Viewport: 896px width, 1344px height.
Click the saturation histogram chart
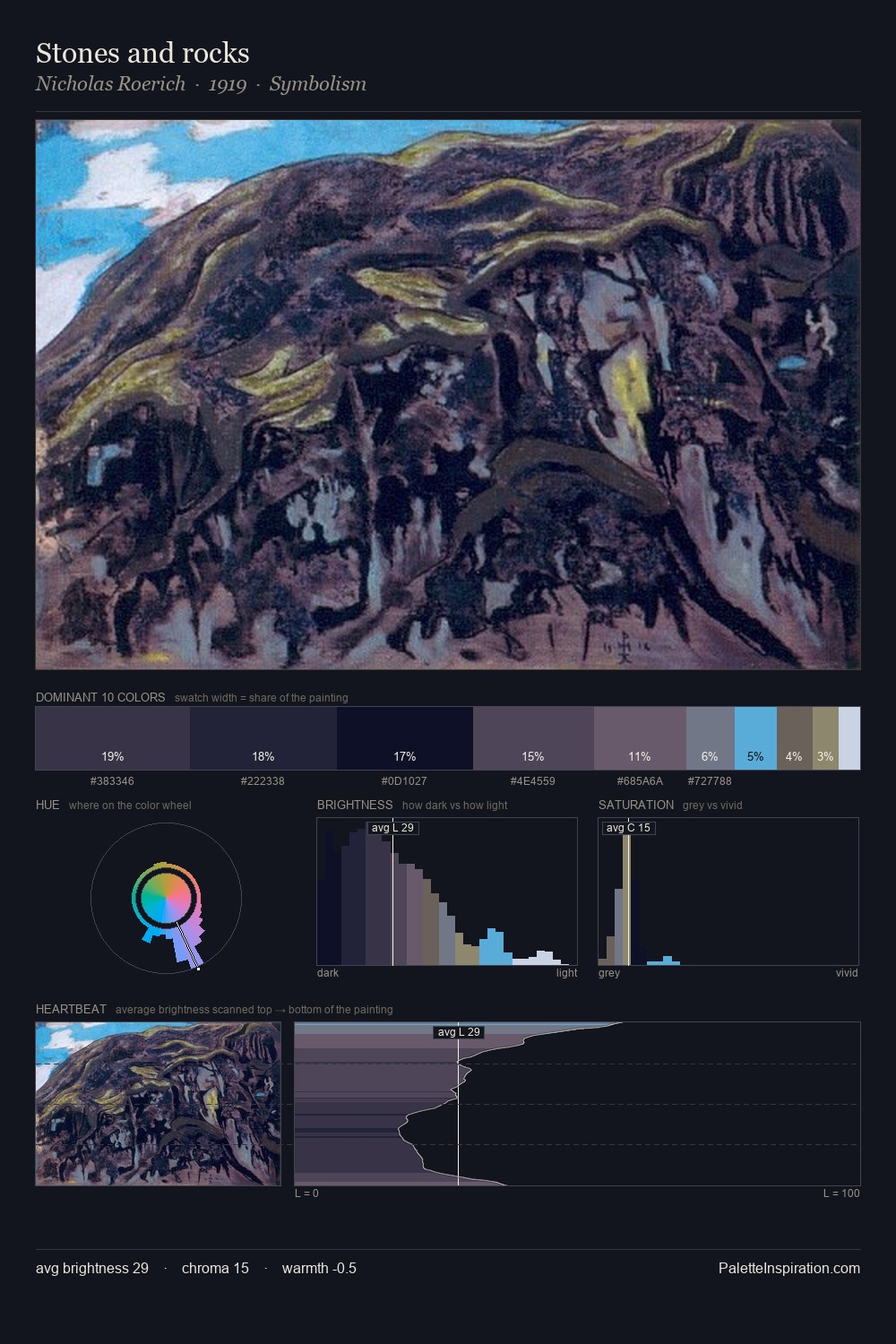click(x=728, y=892)
